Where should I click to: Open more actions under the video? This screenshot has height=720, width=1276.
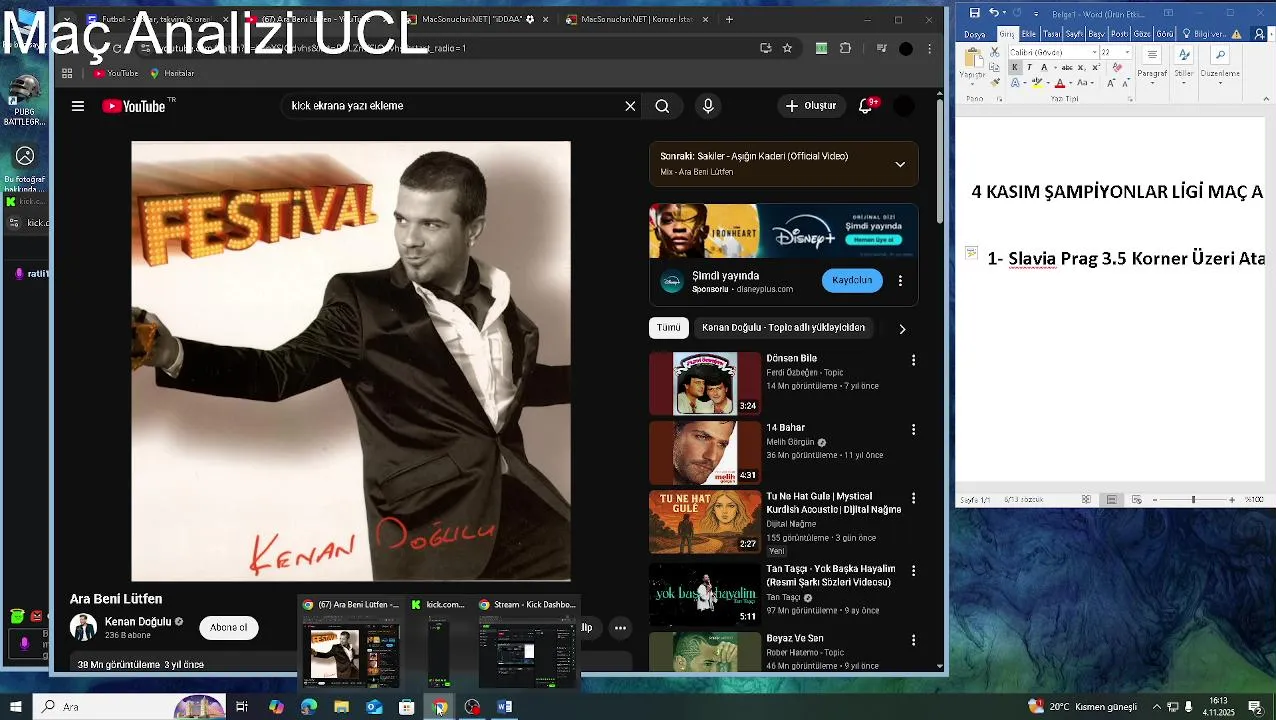(620, 628)
